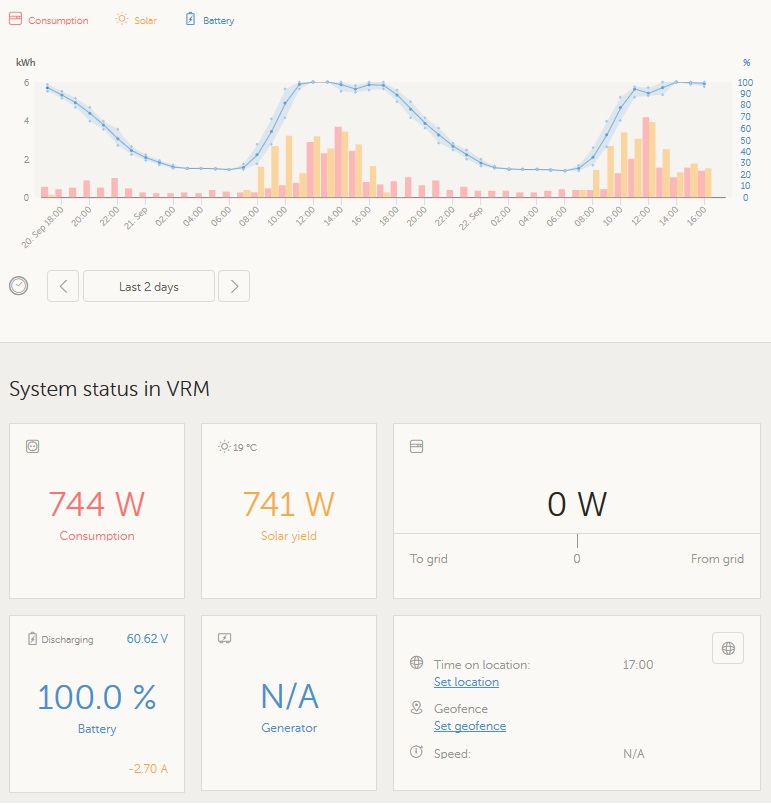Click the '20. Sep 18:00' axis label
The image size is (771, 805).
(43, 227)
